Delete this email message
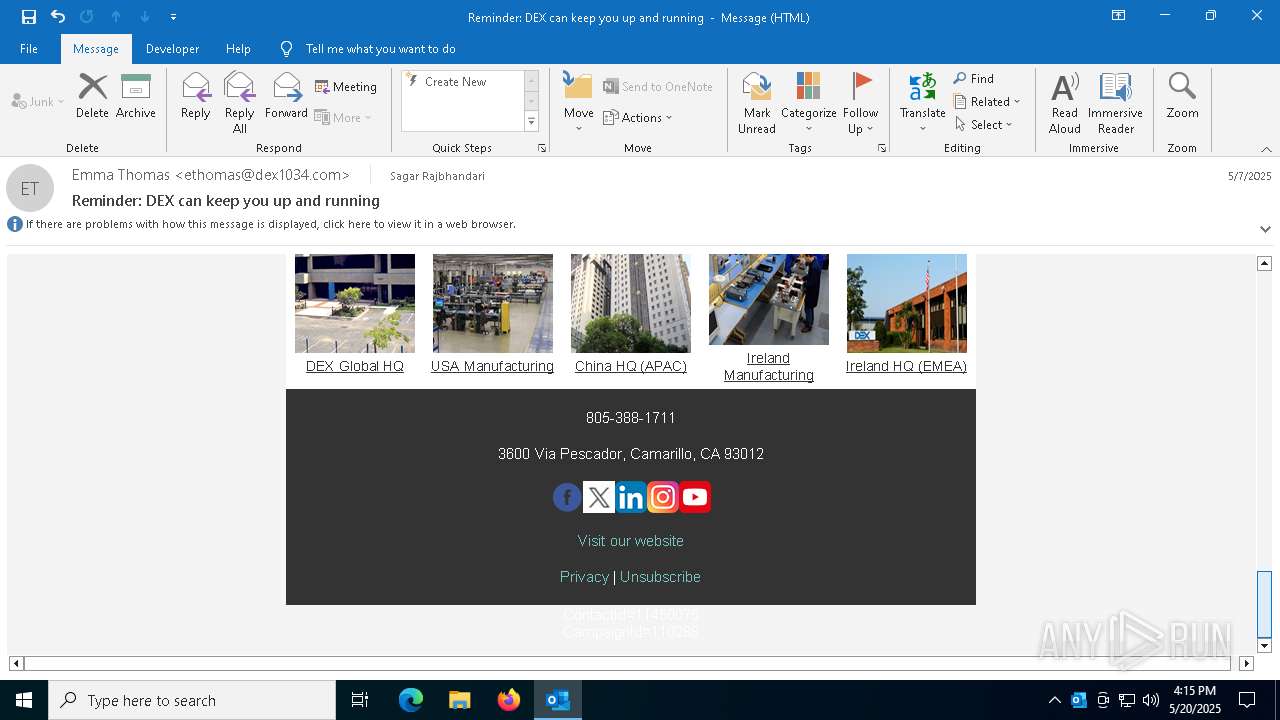This screenshot has width=1280, height=720. [x=92, y=96]
